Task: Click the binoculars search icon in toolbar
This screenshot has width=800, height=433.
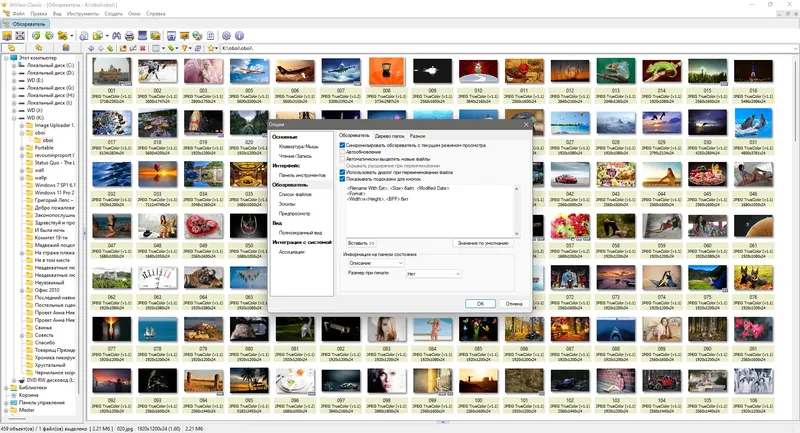Action: [x=116, y=36]
